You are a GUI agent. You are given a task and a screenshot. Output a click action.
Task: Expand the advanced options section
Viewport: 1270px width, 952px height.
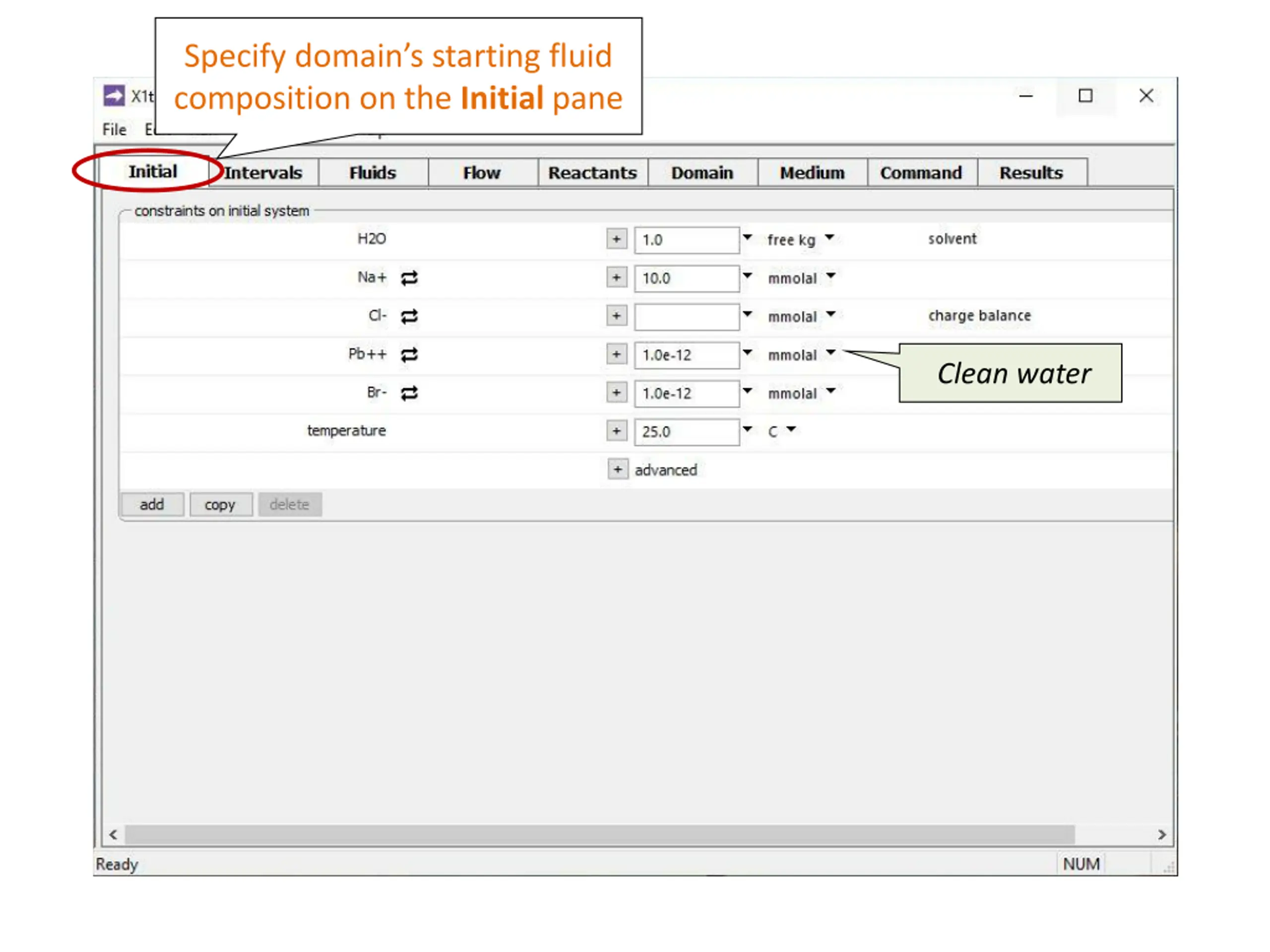pyautogui.click(x=618, y=470)
